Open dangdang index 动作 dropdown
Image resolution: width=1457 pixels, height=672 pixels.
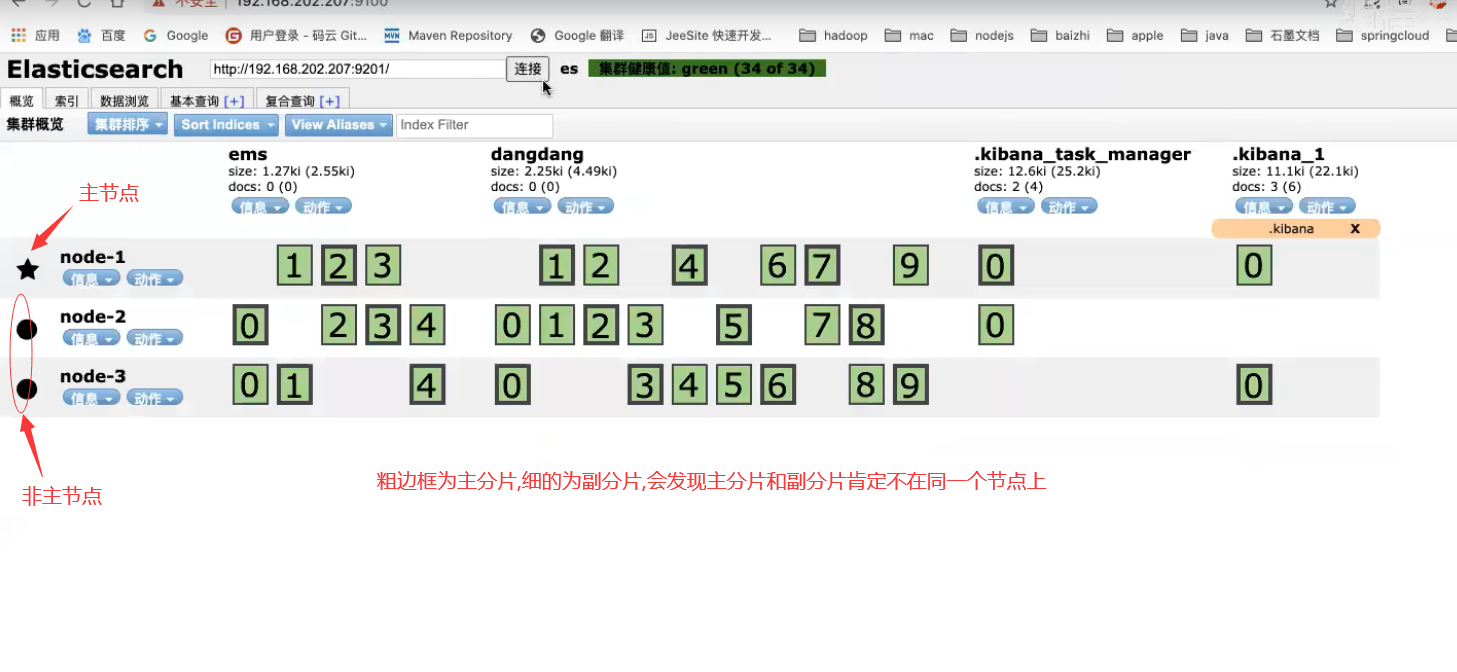pyautogui.click(x=585, y=207)
